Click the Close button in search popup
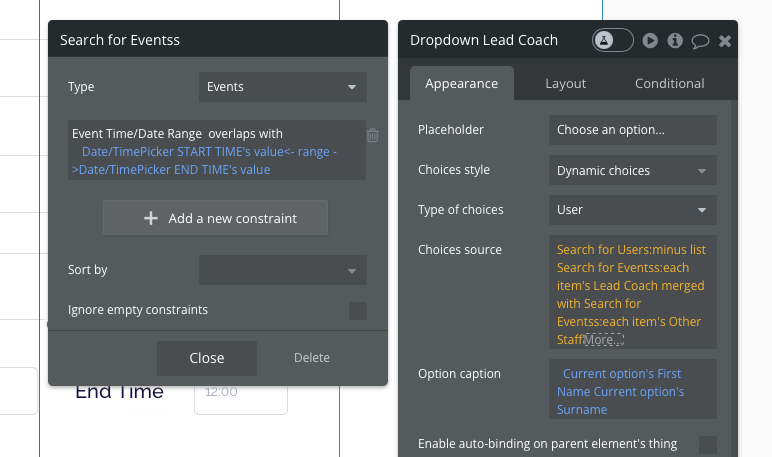Screen dimensions: 772x457 (207, 358)
